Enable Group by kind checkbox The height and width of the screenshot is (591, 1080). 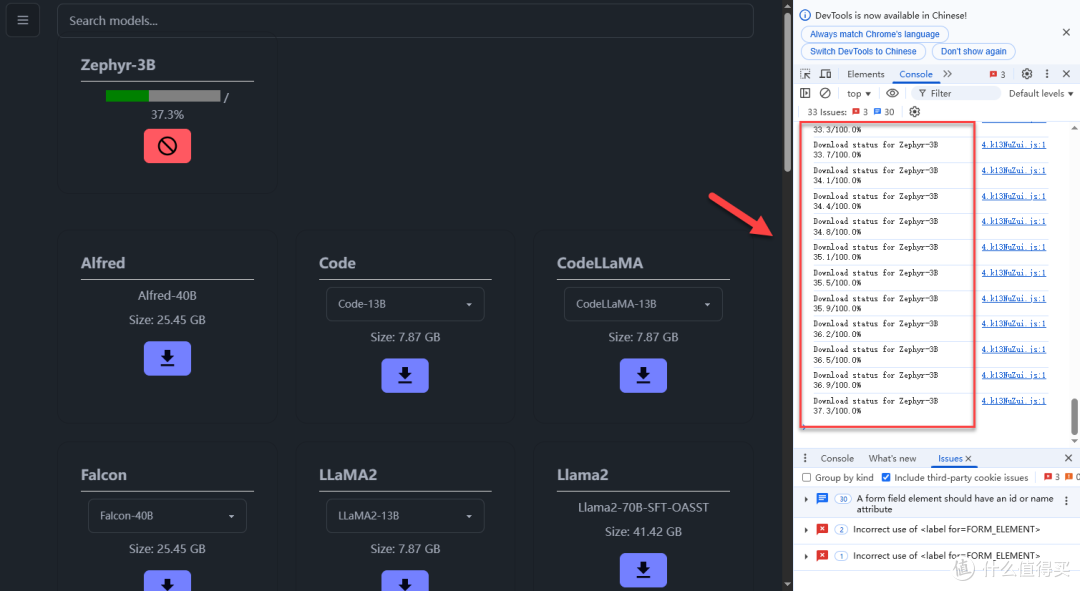point(807,477)
